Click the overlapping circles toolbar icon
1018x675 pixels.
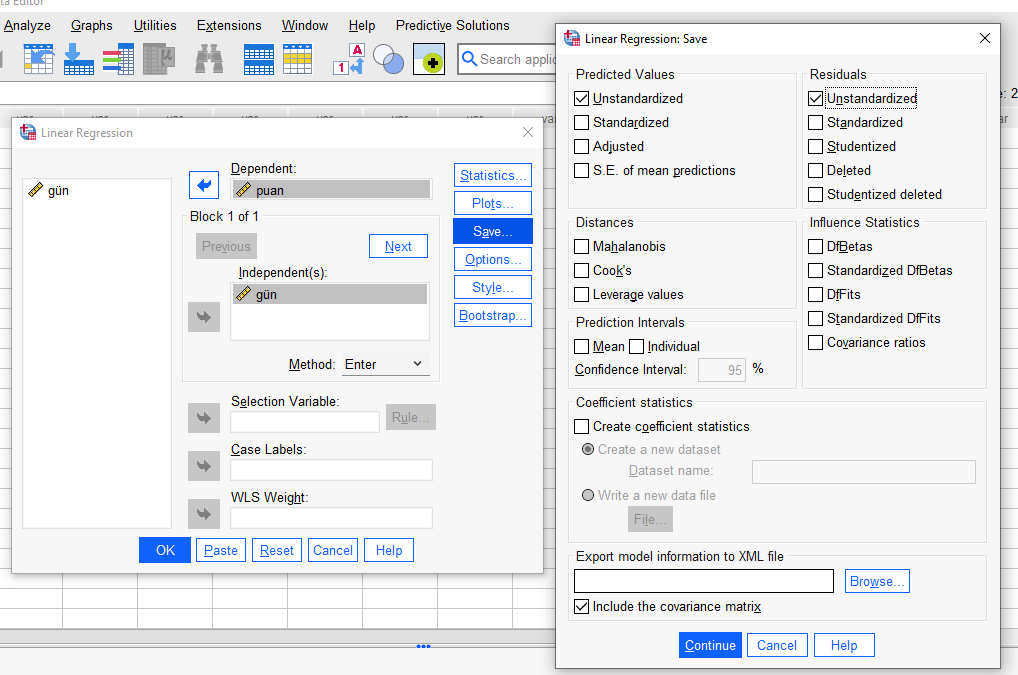coord(388,60)
